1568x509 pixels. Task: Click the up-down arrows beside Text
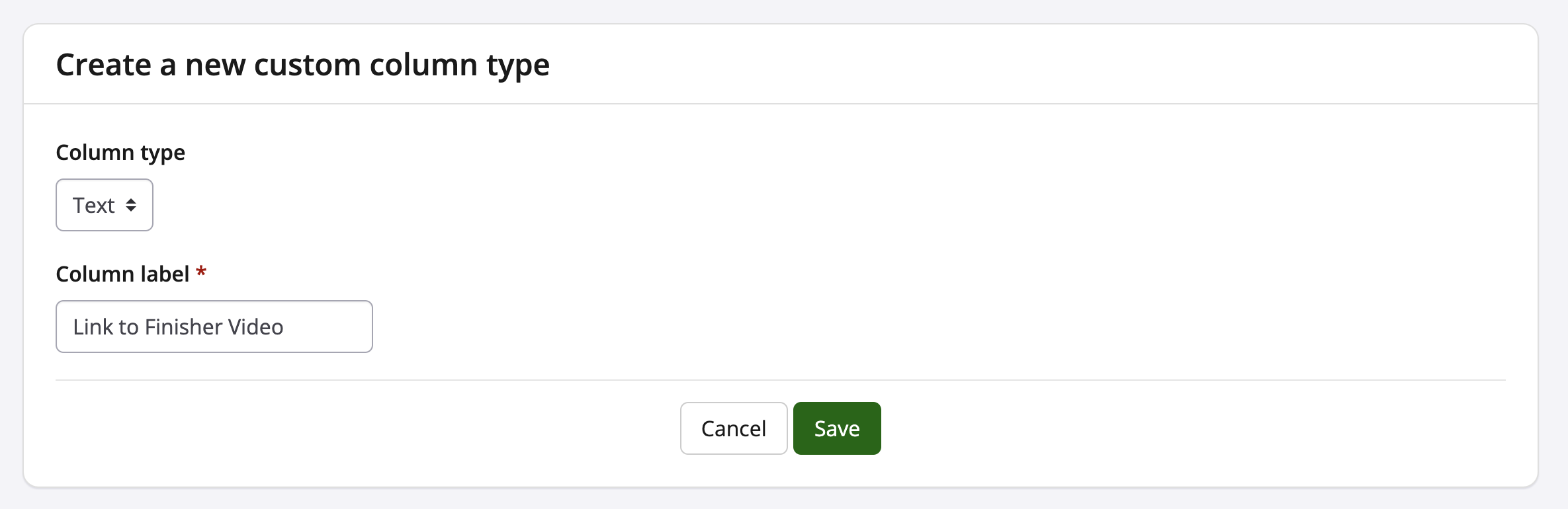coord(131,205)
